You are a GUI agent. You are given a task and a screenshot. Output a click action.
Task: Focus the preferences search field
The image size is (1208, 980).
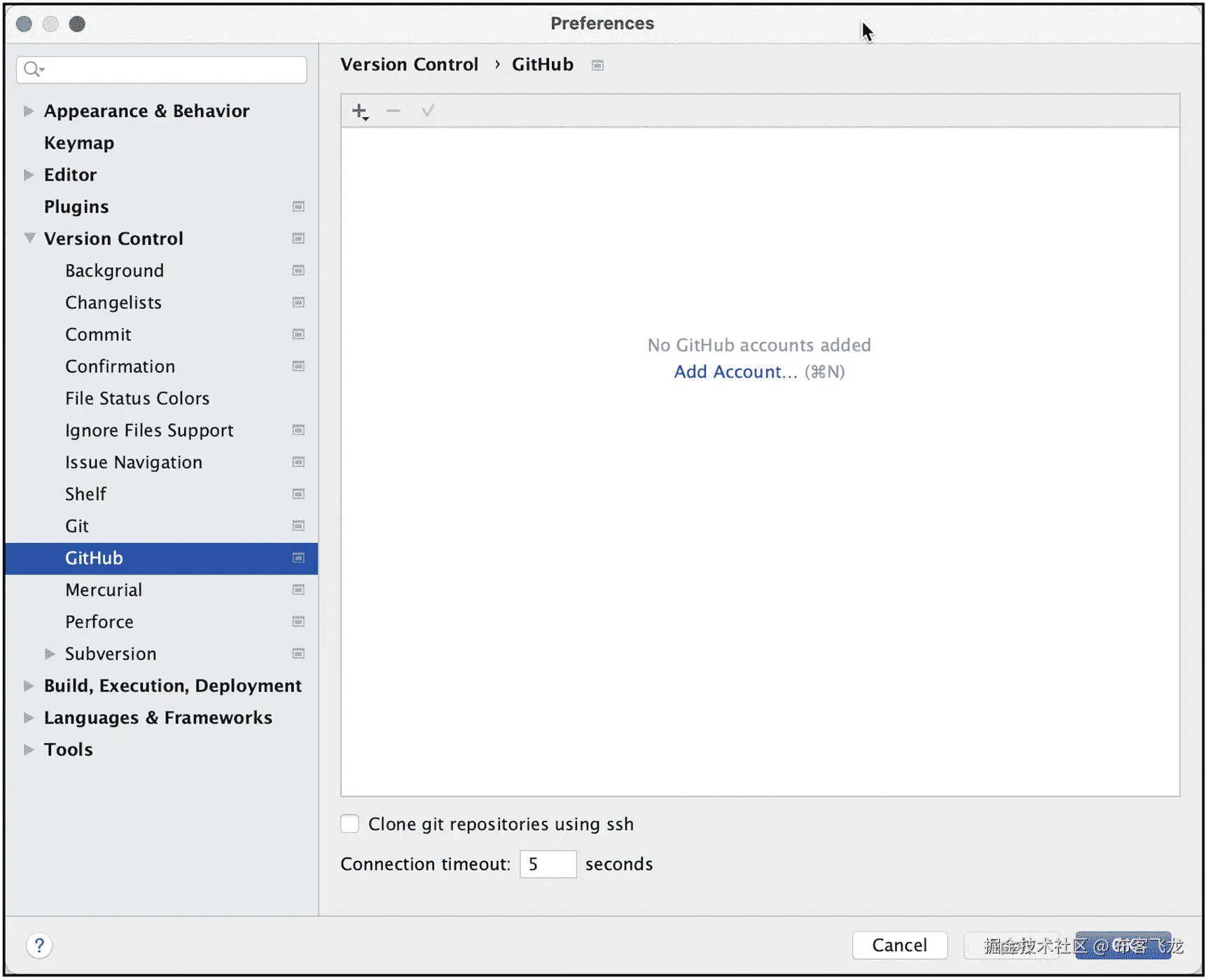[x=162, y=69]
